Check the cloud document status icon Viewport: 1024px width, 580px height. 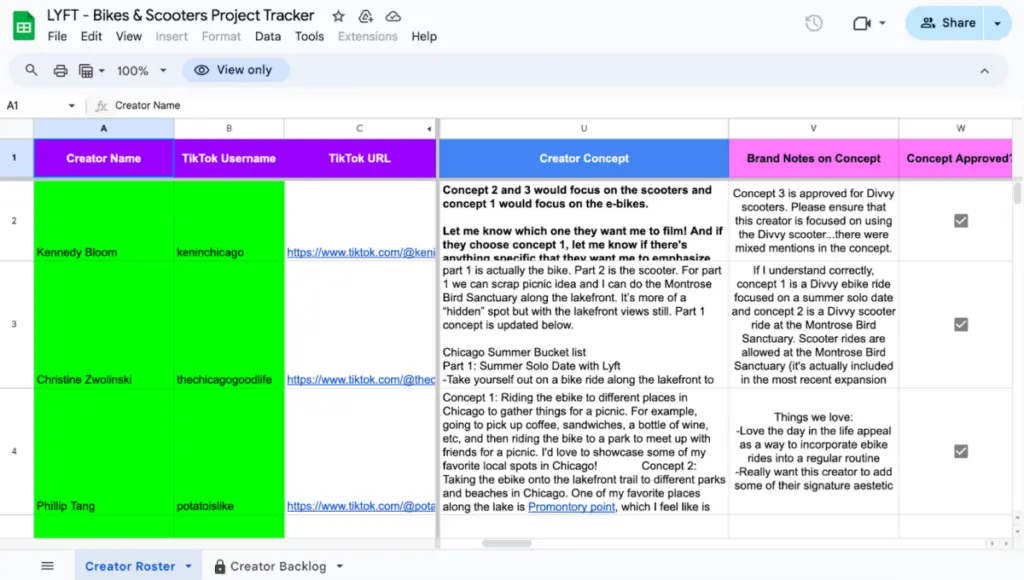tap(393, 16)
